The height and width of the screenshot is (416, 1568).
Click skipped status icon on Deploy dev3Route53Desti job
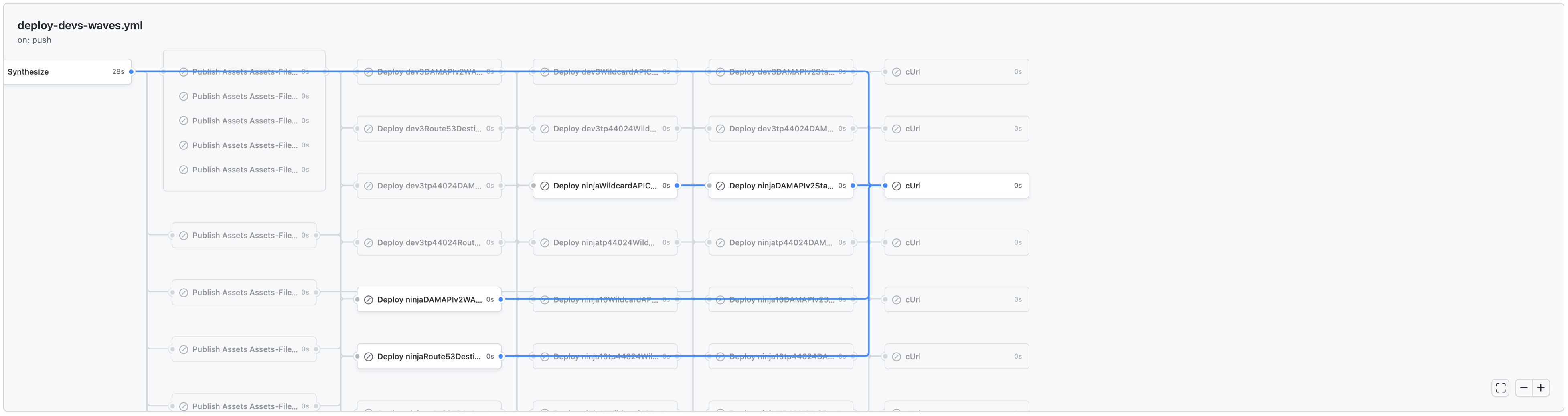pyautogui.click(x=368, y=129)
